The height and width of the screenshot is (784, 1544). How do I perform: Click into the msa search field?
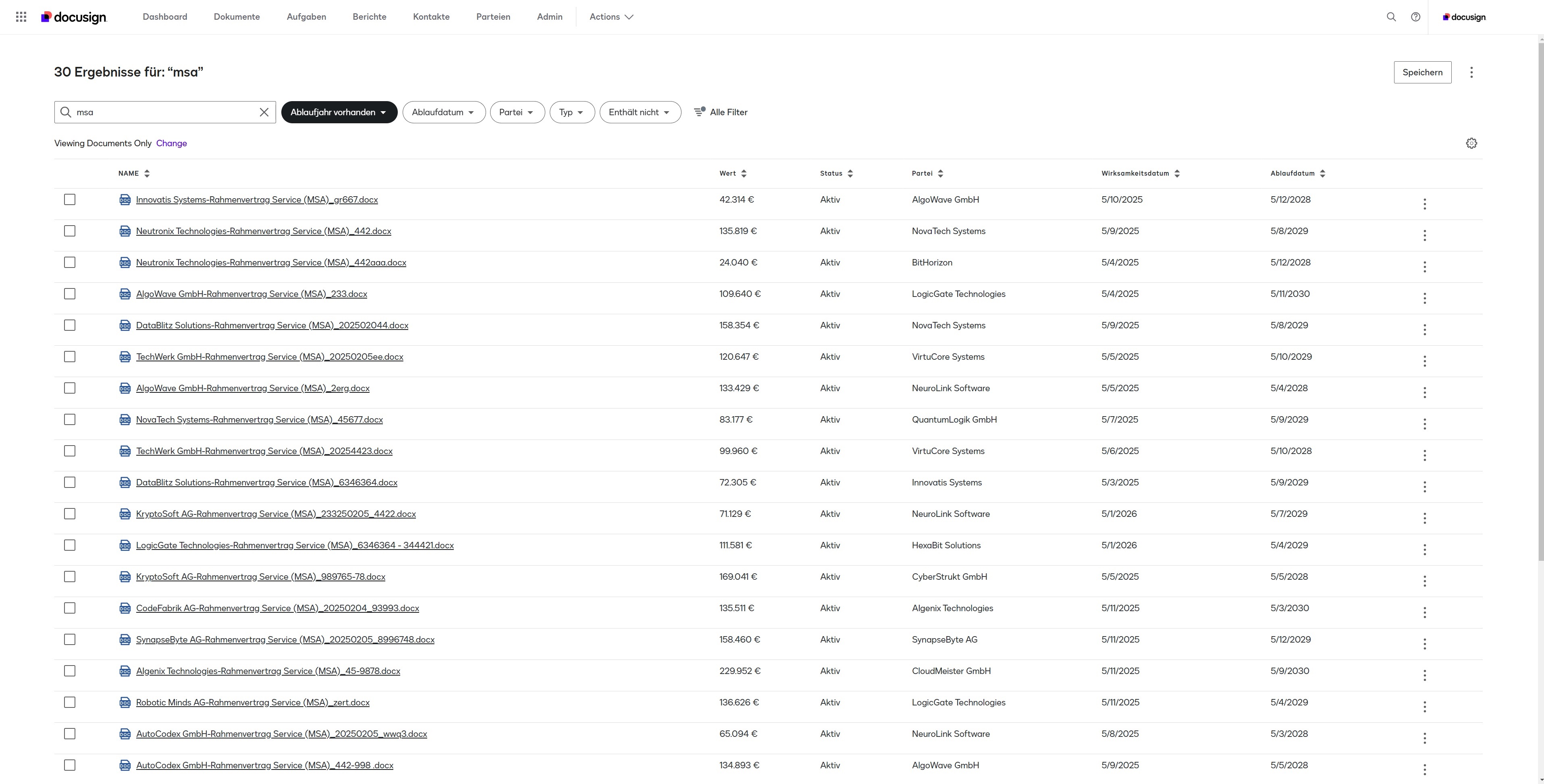coord(165,112)
